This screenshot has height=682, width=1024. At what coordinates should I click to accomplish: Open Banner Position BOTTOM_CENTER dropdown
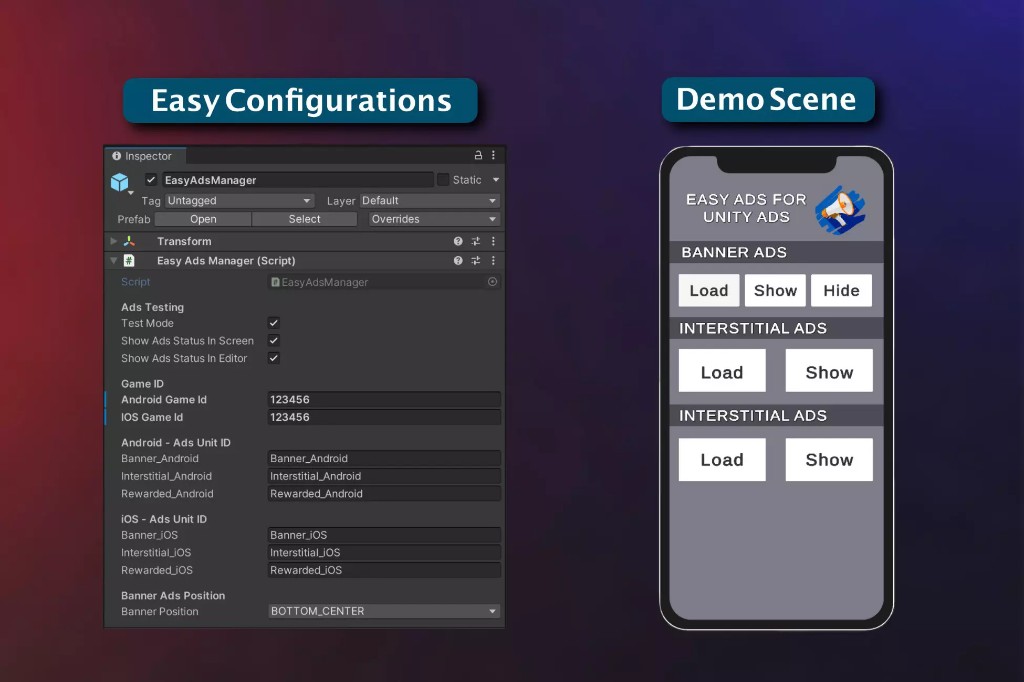(x=384, y=611)
